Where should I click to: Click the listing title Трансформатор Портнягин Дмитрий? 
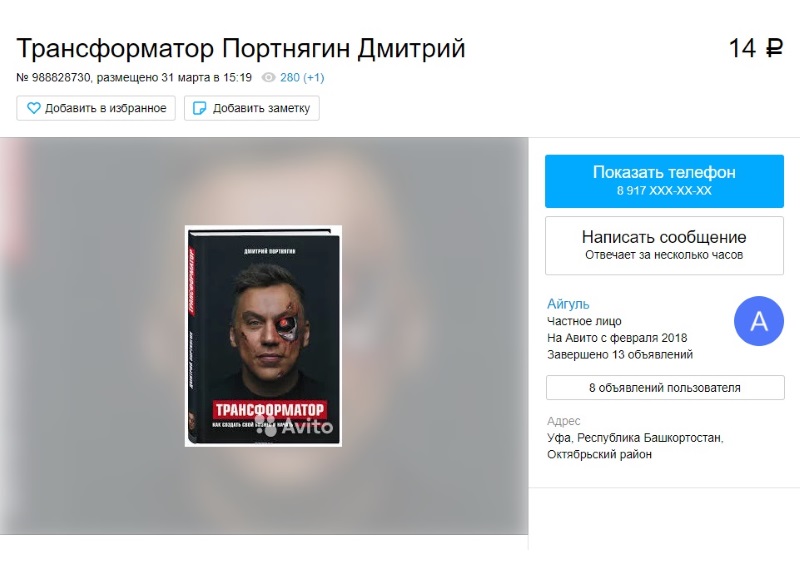[x=241, y=49]
